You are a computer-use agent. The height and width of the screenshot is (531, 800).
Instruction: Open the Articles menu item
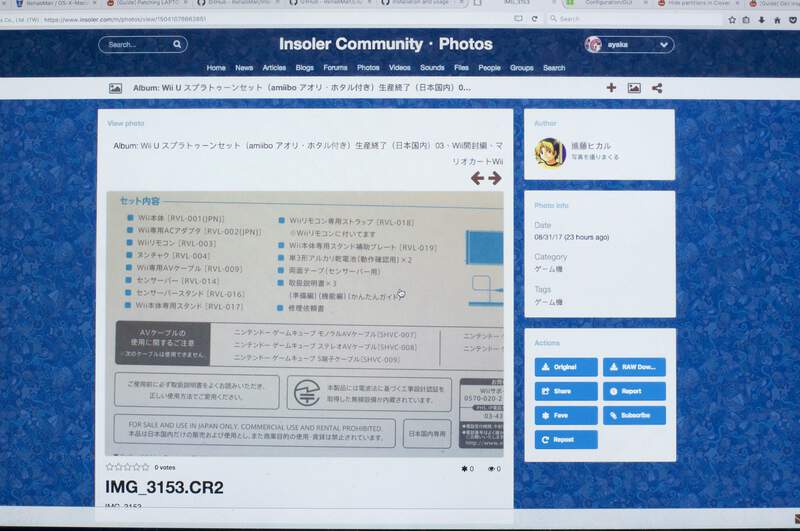(274, 67)
